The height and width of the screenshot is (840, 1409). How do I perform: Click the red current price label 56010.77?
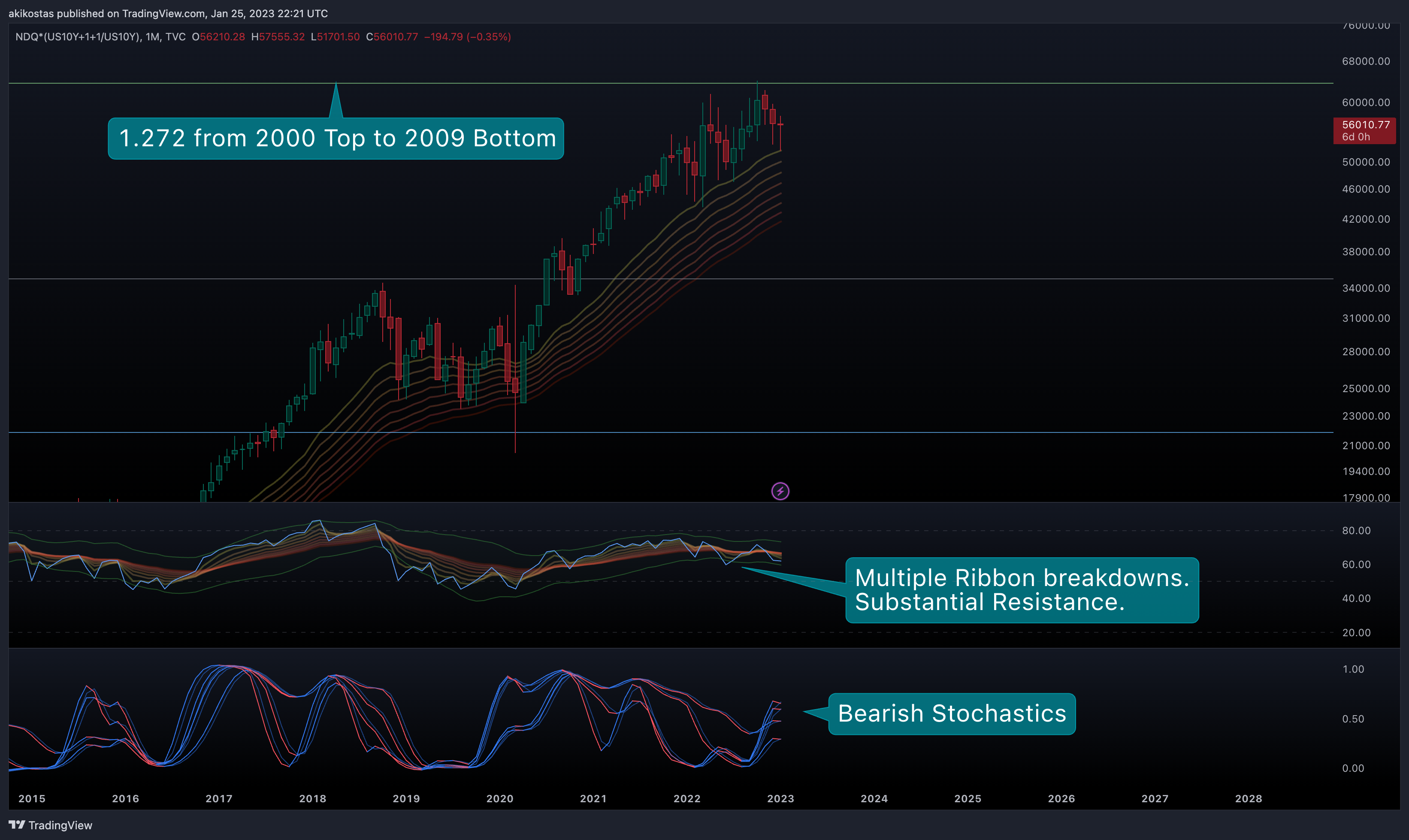click(1364, 131)
